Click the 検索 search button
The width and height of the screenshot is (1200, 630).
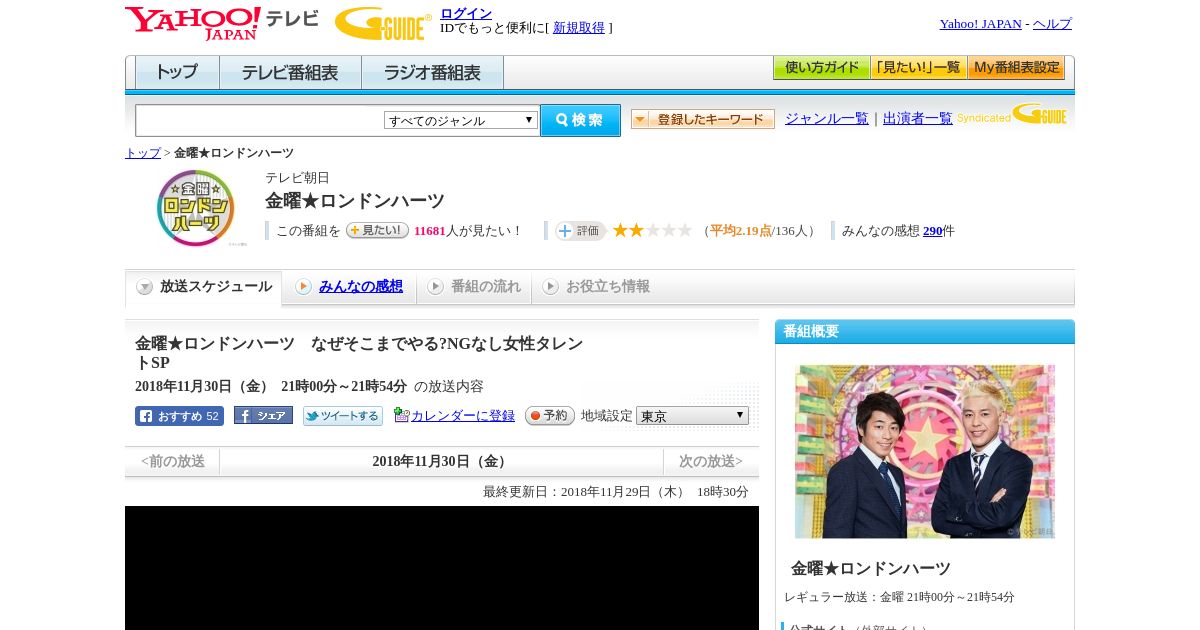click(x=580, y=120)
